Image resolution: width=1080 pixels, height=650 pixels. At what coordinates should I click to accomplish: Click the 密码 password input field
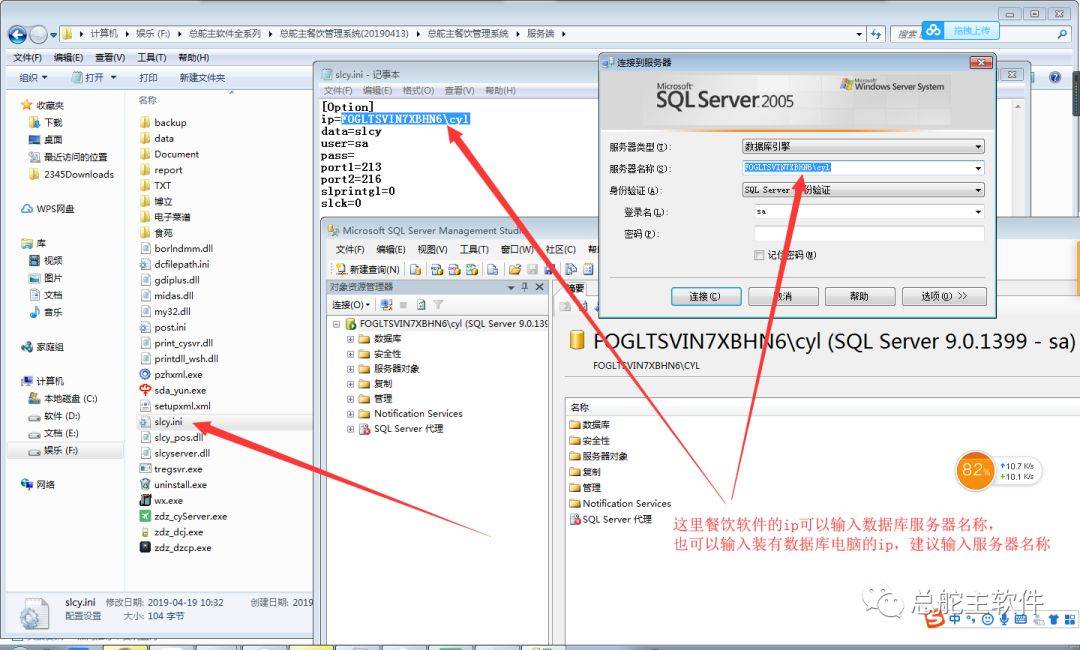[869, 233]
